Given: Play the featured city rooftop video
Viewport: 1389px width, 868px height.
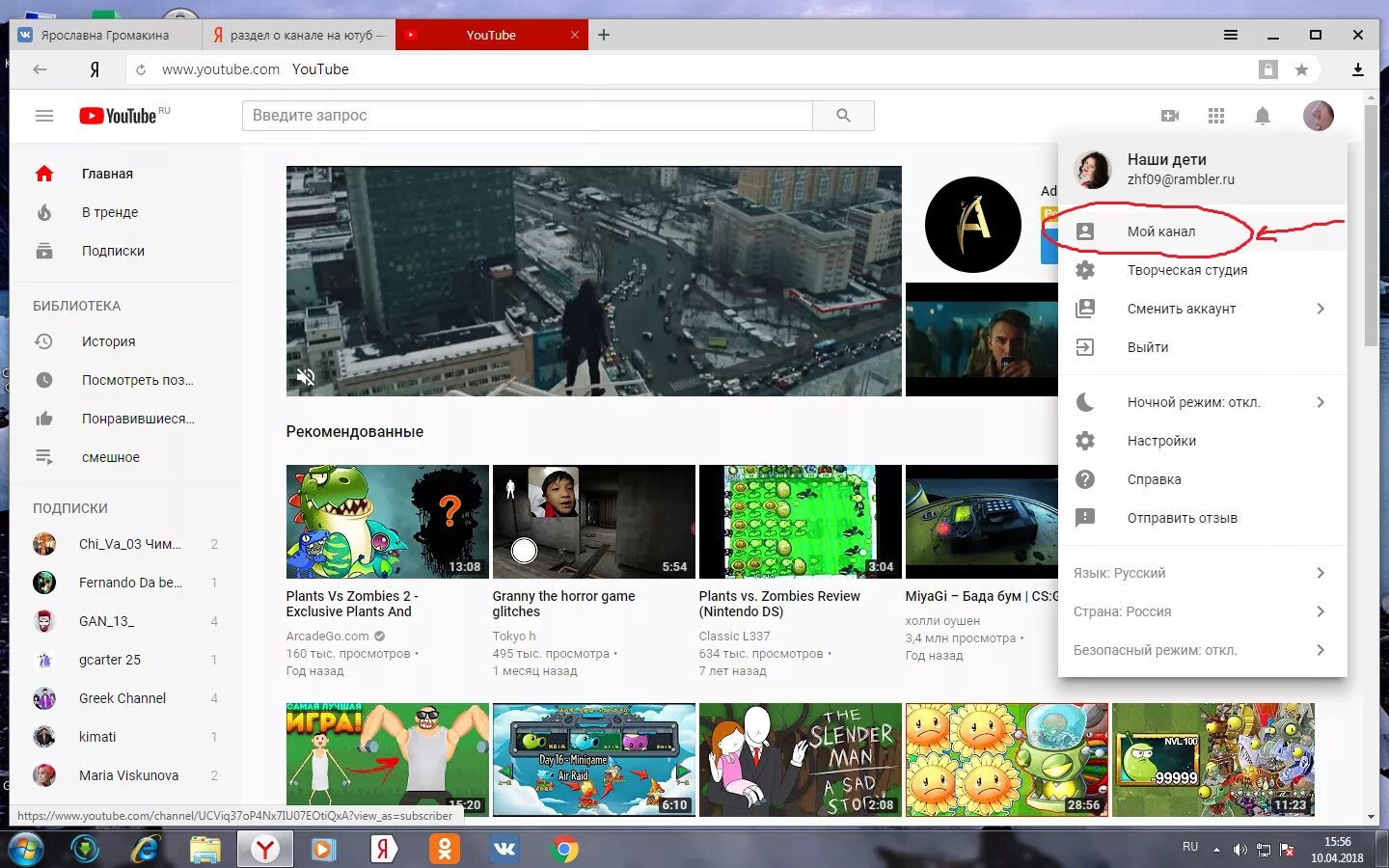Looking at the screenshot, I should (593, 281).
